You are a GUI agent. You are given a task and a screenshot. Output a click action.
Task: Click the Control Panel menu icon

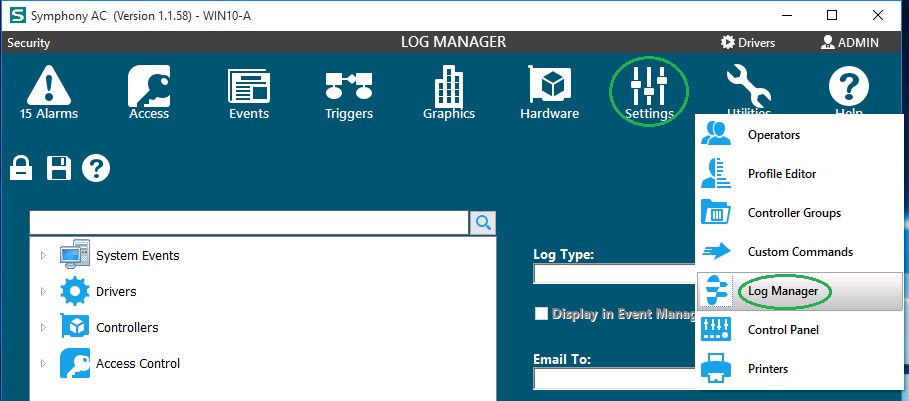[716, 329]
